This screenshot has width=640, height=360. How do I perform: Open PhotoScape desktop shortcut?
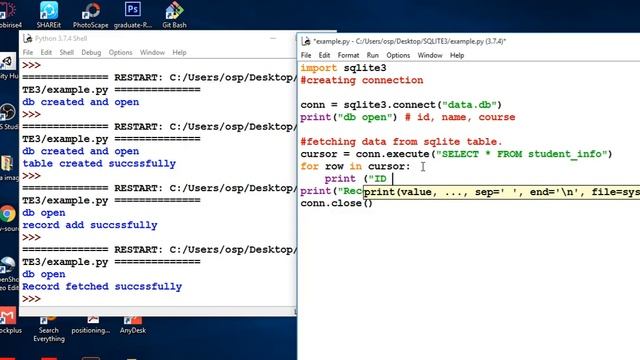click(91, 15)
